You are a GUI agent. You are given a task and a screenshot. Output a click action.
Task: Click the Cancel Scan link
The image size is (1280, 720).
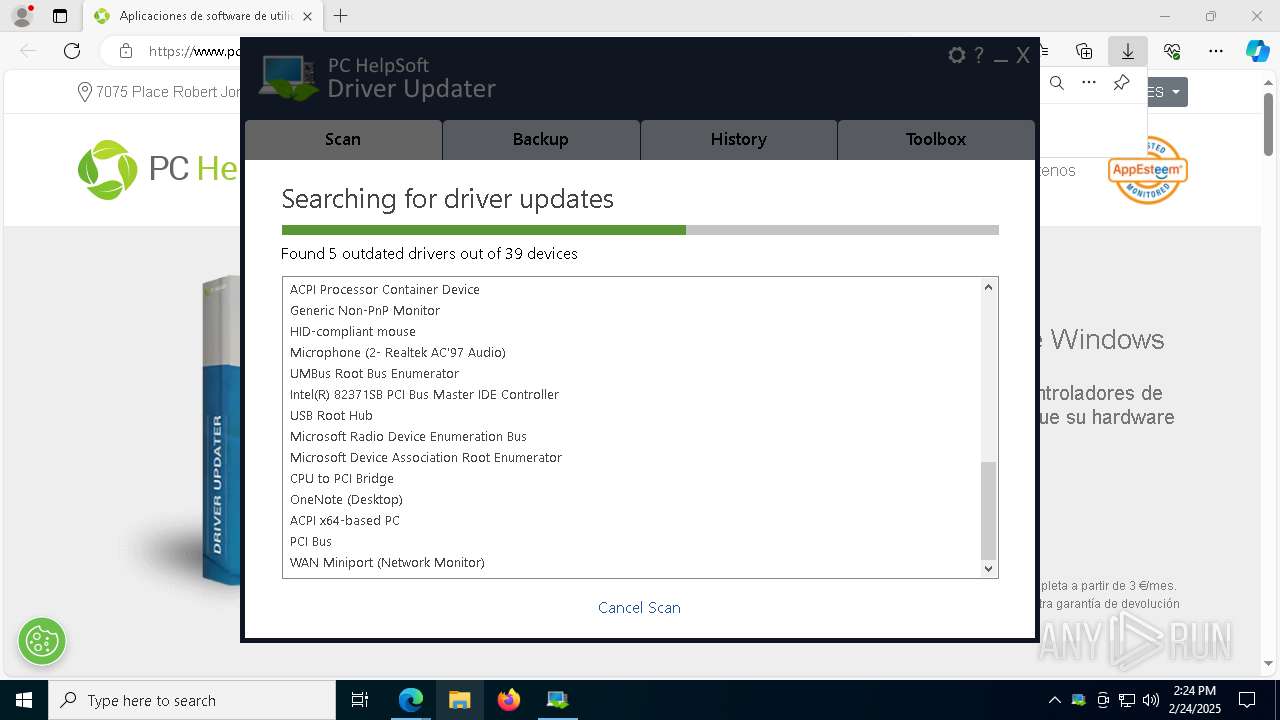[639, 607]
